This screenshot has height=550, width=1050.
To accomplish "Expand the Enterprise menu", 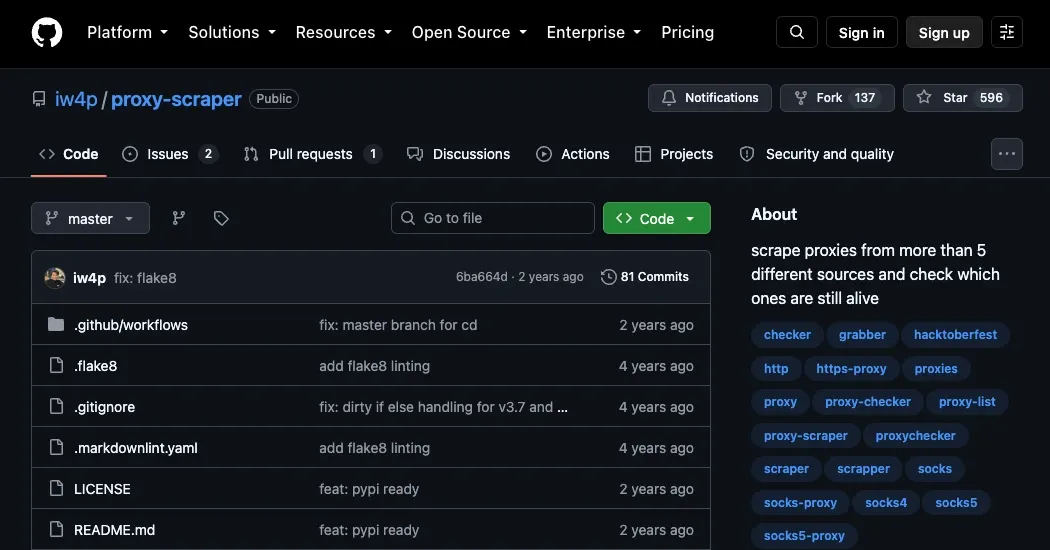I will click(593, 32).
